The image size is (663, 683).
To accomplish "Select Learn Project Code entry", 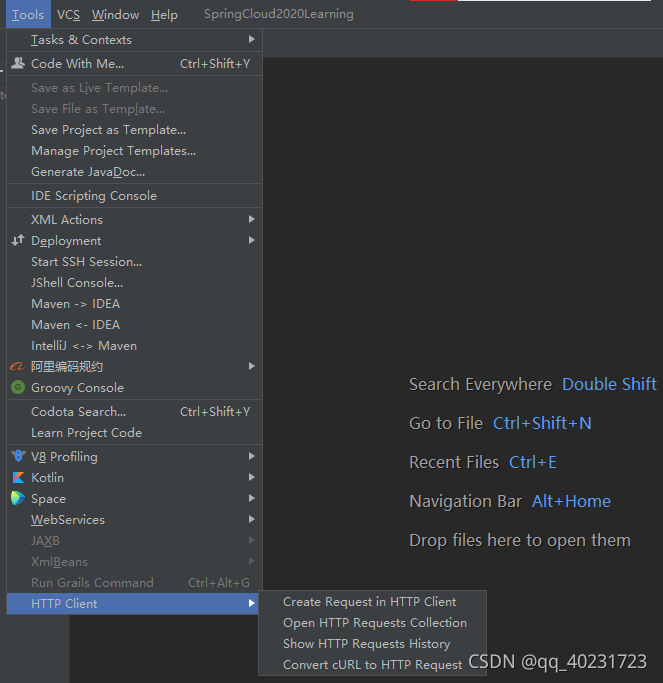I will [134, 433].
